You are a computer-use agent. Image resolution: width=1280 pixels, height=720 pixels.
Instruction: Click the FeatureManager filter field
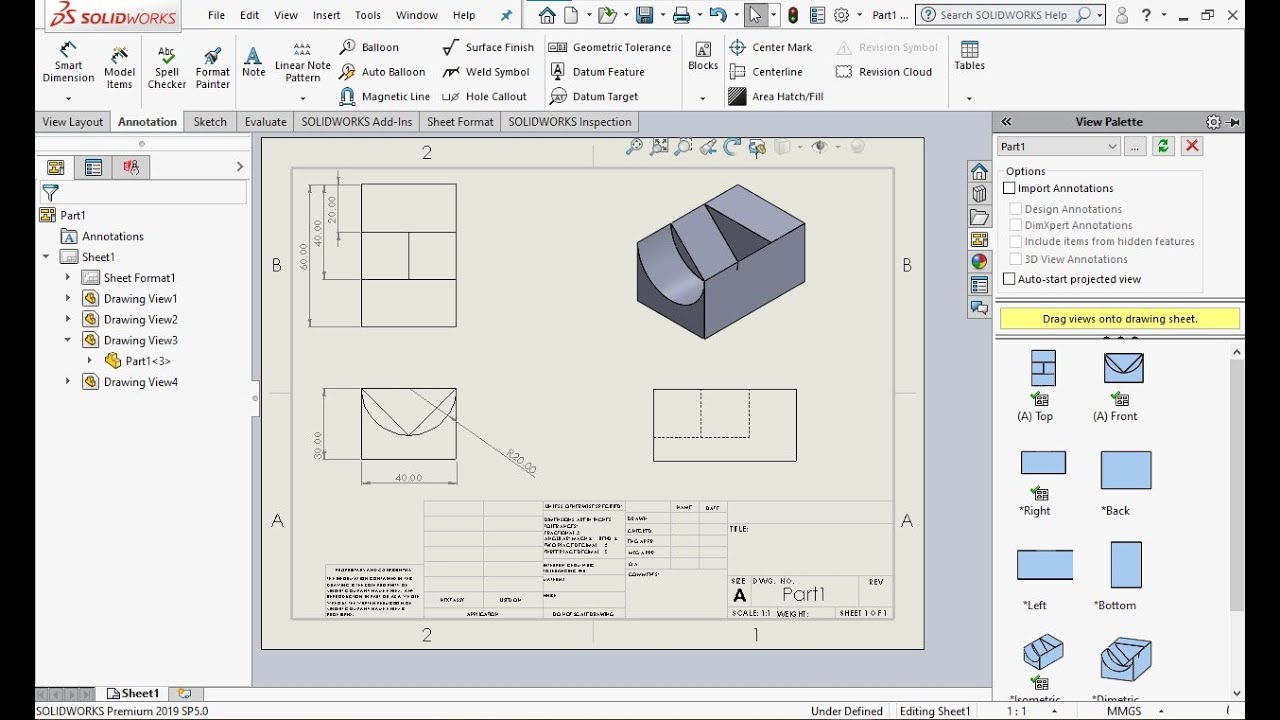(x=143, y=193)
